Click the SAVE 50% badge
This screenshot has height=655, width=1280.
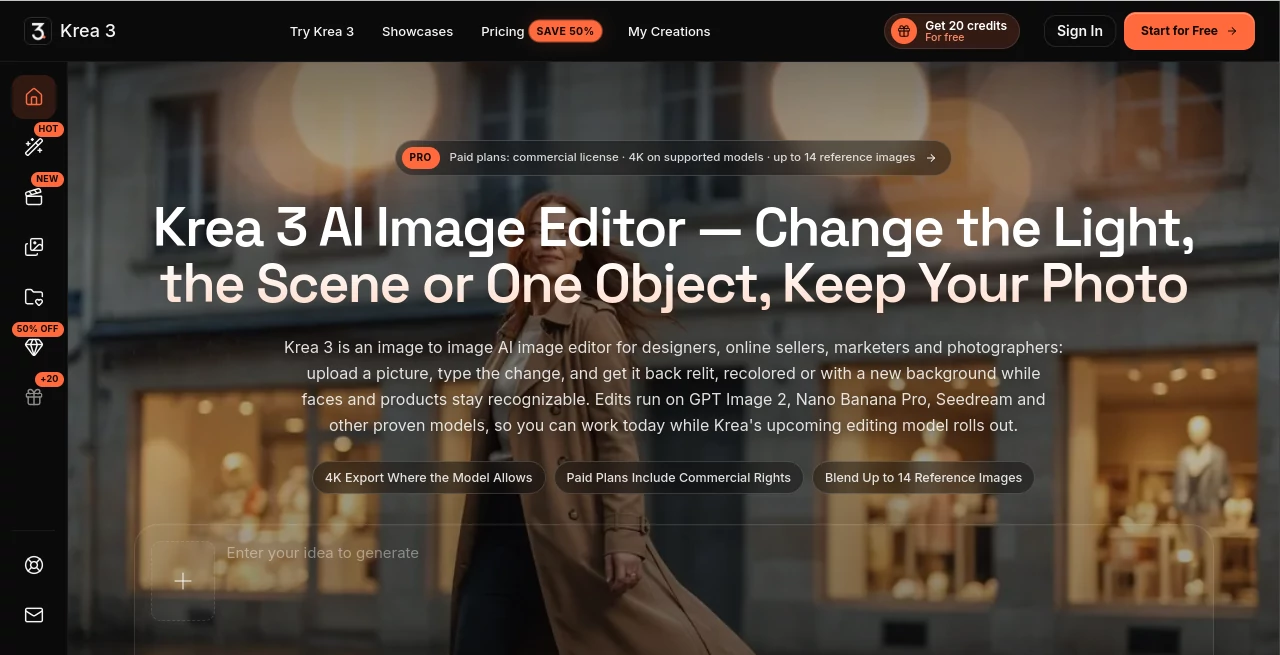[x=565, y=31]
